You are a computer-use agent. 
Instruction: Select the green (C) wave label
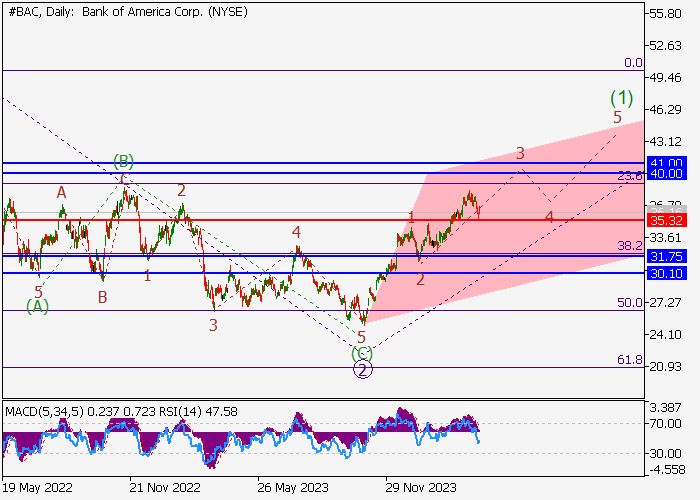[362, 354]
